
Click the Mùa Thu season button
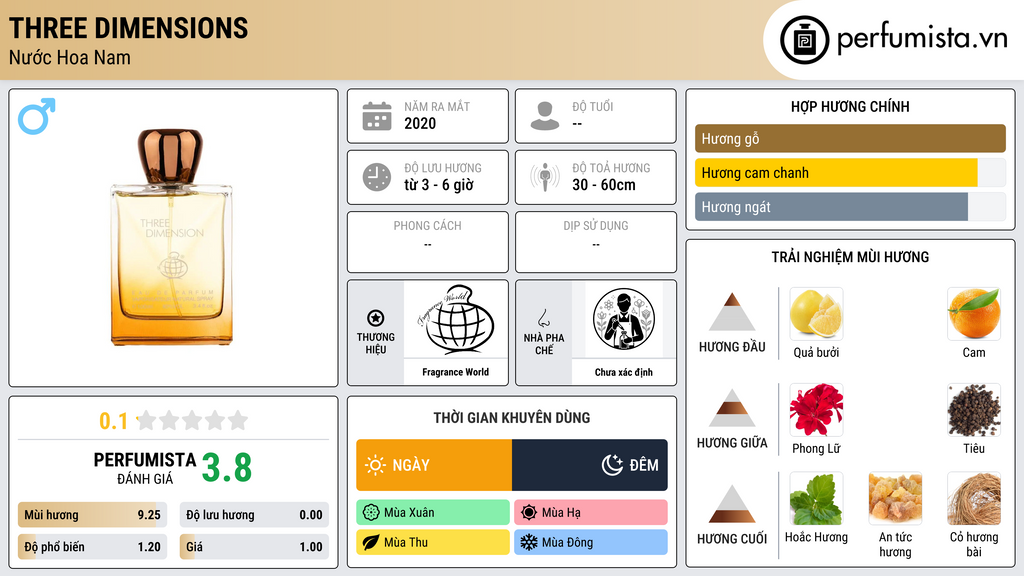point(433,542)
